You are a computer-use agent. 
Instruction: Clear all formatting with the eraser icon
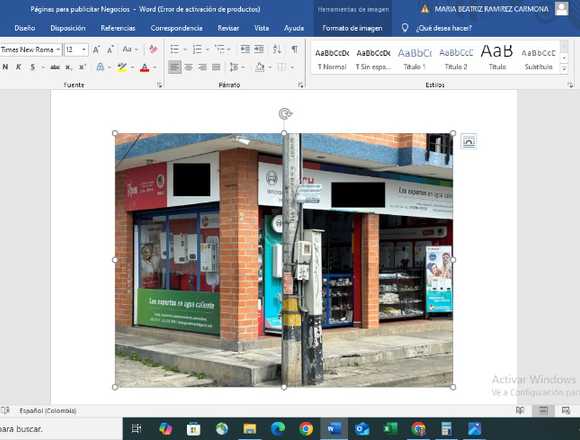pyautogui.click(x=153, y=49)
